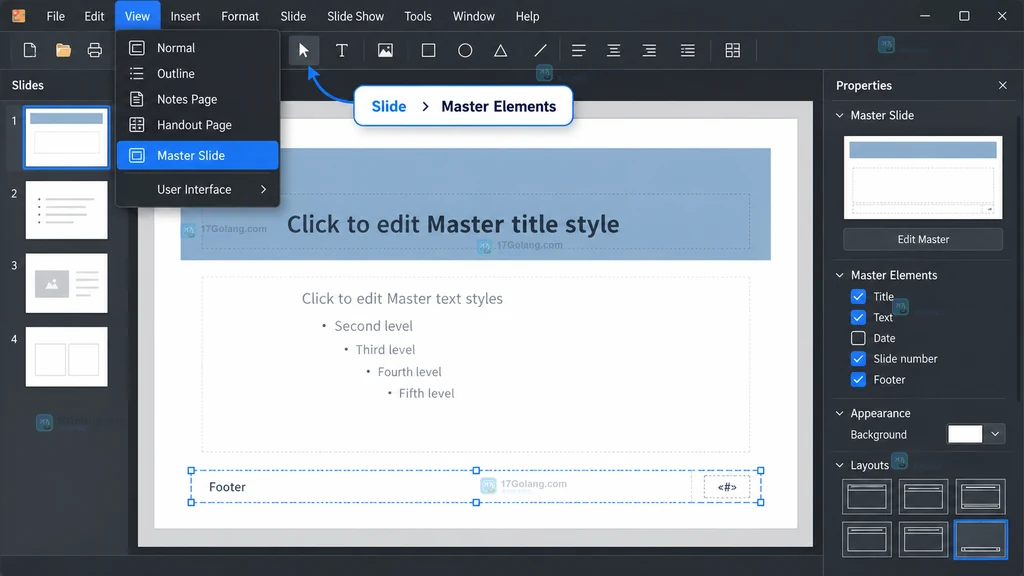Click the master slide preview thumbnail
This screenshot has width=1024, height=576.
[923, 178]
